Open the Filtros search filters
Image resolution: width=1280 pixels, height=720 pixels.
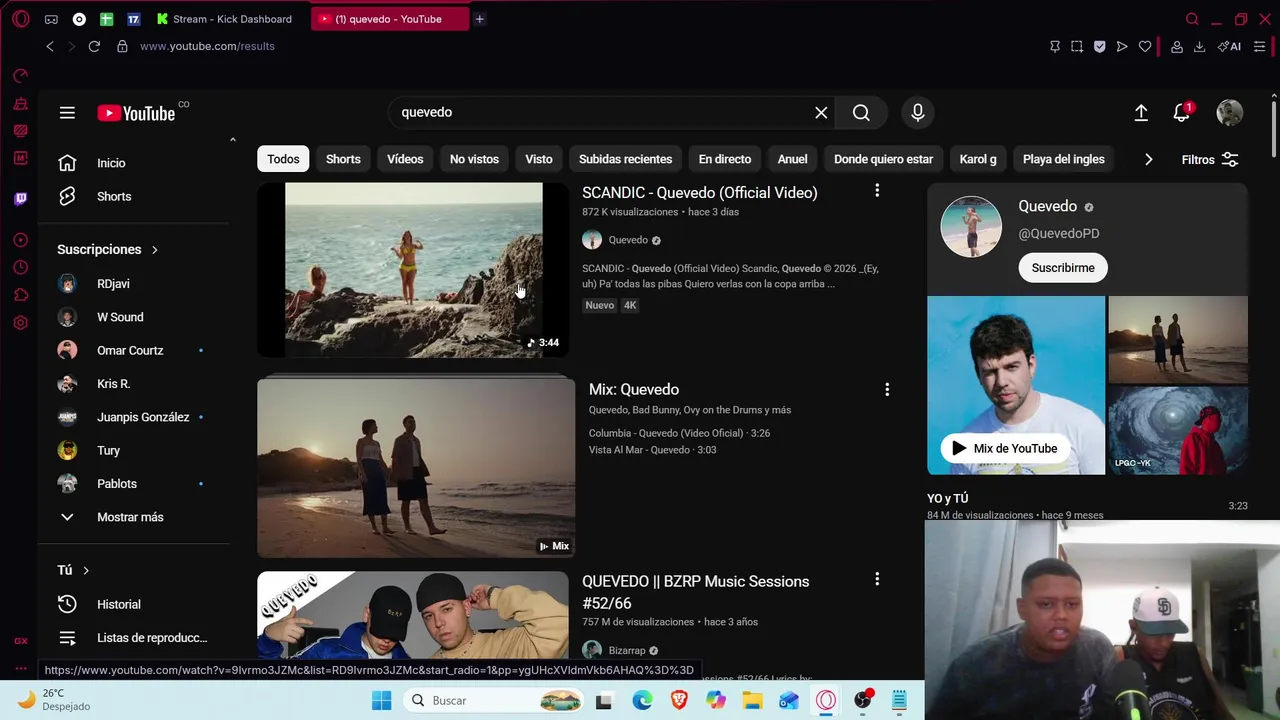click(1210, 160)
